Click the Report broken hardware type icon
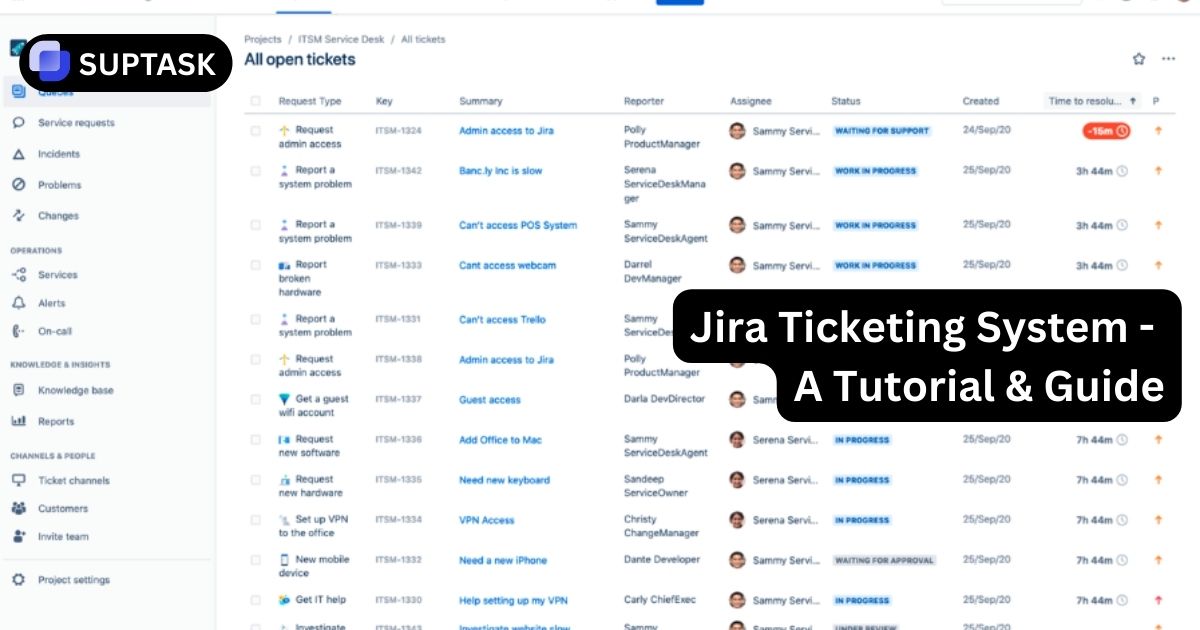This screenshot has width=1200, height=630. 284,265
